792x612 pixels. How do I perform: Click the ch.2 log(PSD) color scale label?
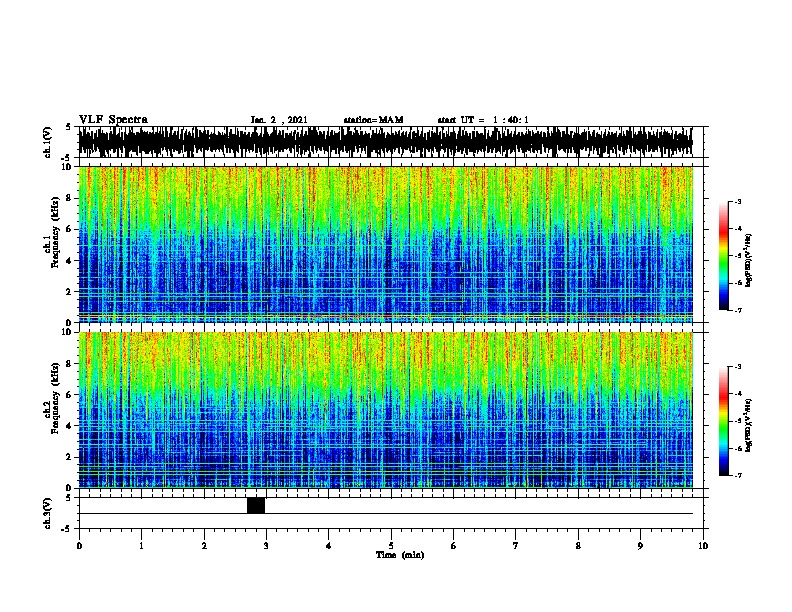click(749, 425)
